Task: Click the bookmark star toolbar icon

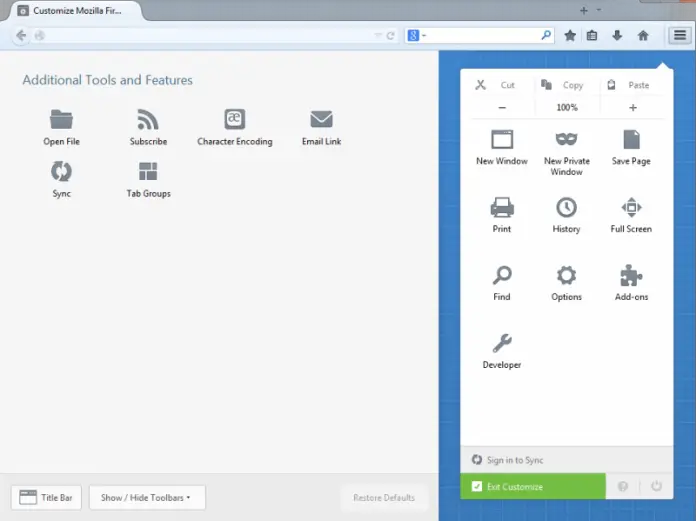Action: (x=570, y=35)
